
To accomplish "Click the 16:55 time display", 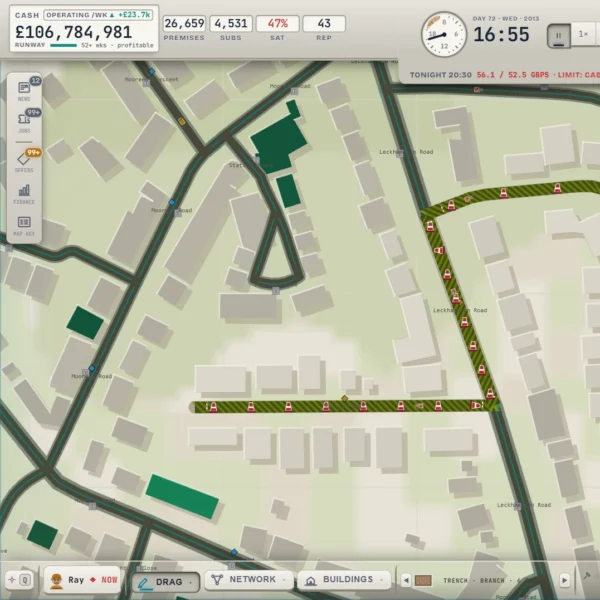I will [501, 35].
